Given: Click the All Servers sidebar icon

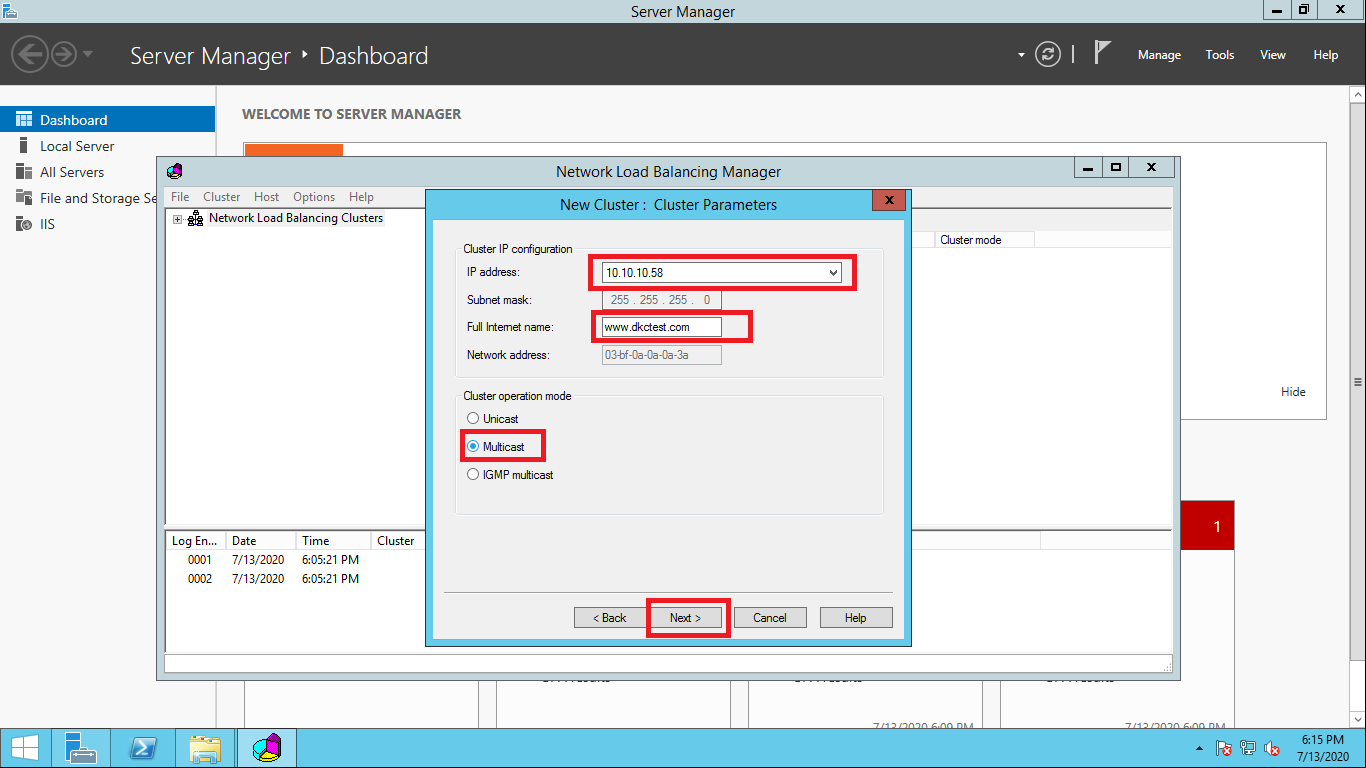Looking at the screenshot, I should [x=24, y=172].
